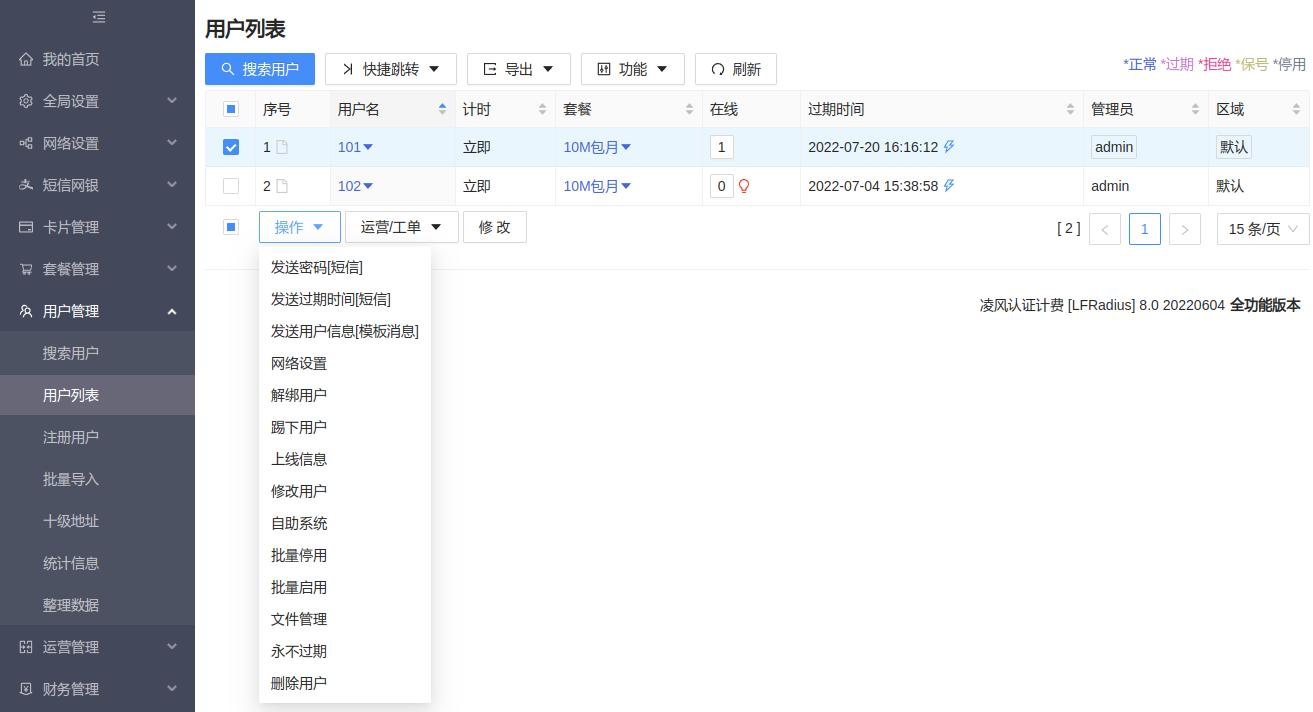This screenshot has width=1313, height=712.
Task: Check the checkbox for user 102
Action: click(231, 186)
